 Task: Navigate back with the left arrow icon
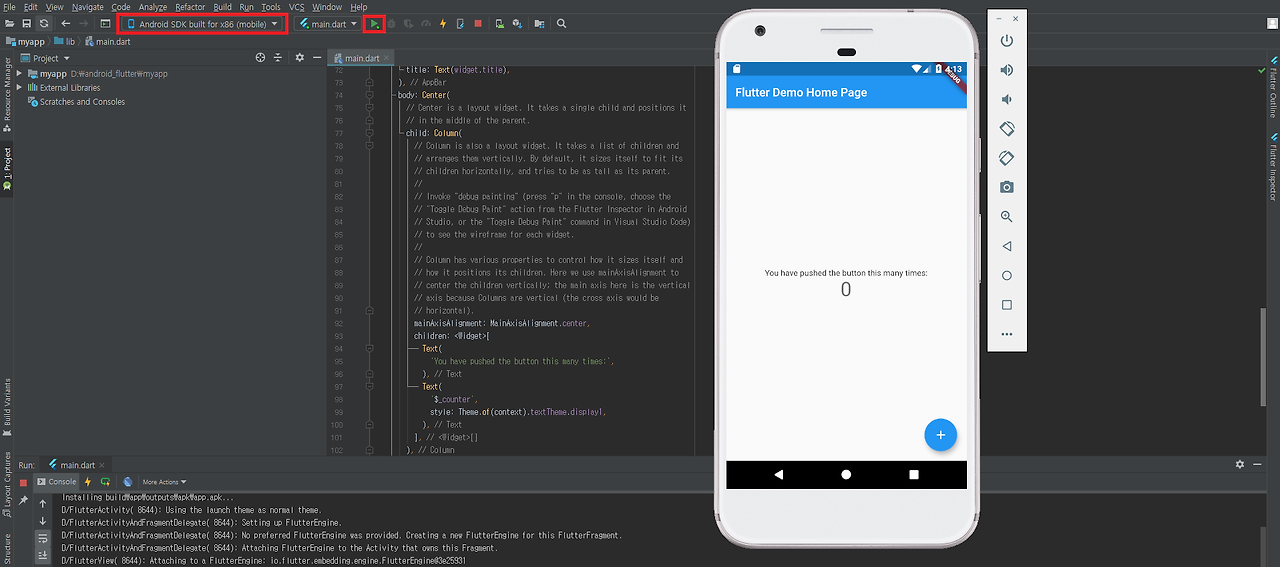coord(66,23)
